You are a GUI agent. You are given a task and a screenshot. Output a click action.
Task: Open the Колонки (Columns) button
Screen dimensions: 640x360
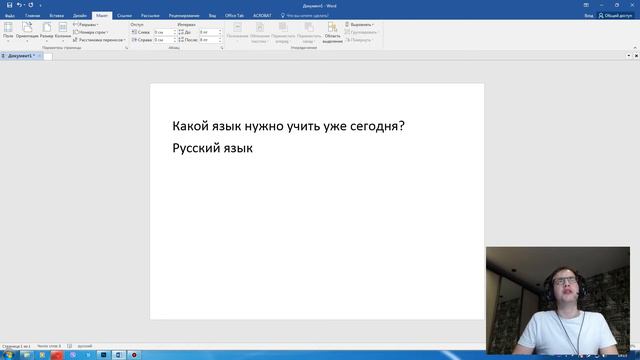click(62, 32)
